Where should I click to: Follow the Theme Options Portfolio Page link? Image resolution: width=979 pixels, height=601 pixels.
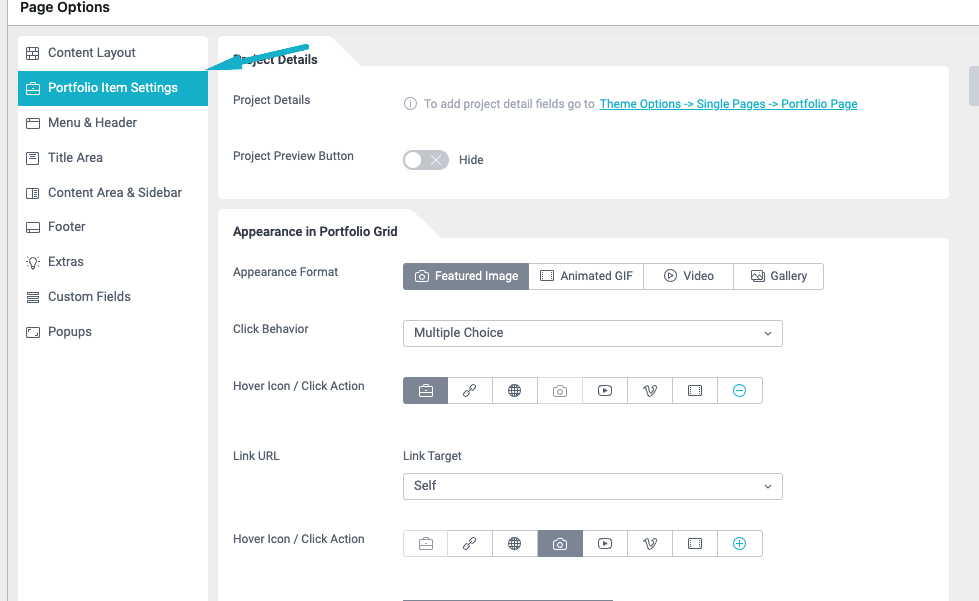tap(728, 104)
